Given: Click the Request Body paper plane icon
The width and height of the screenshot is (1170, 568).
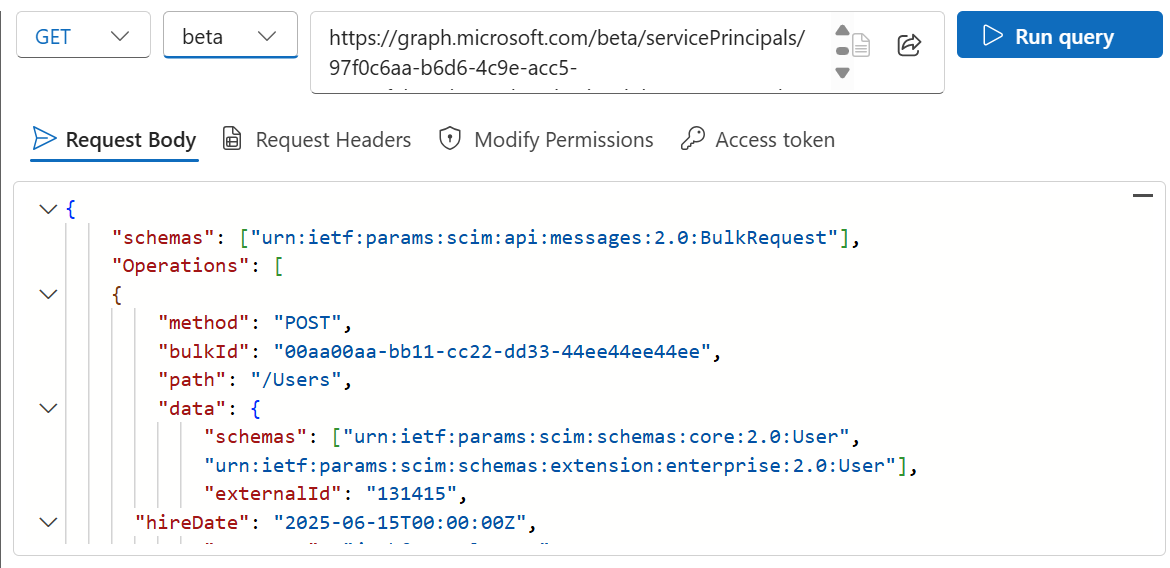Looking at the screenshot, I should click(45, 139).
